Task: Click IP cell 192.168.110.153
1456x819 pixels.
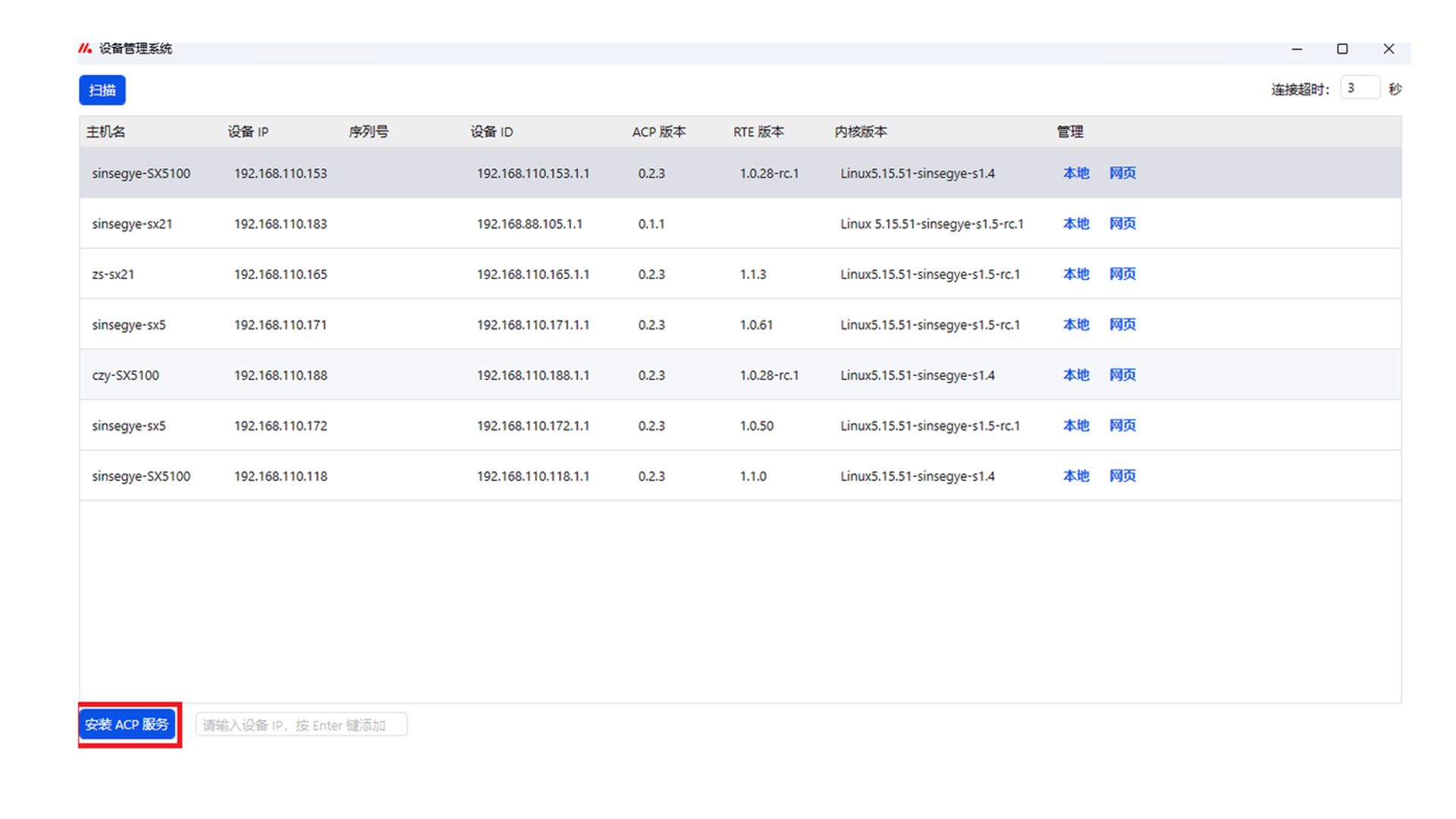Action: [x=281, y=174]
